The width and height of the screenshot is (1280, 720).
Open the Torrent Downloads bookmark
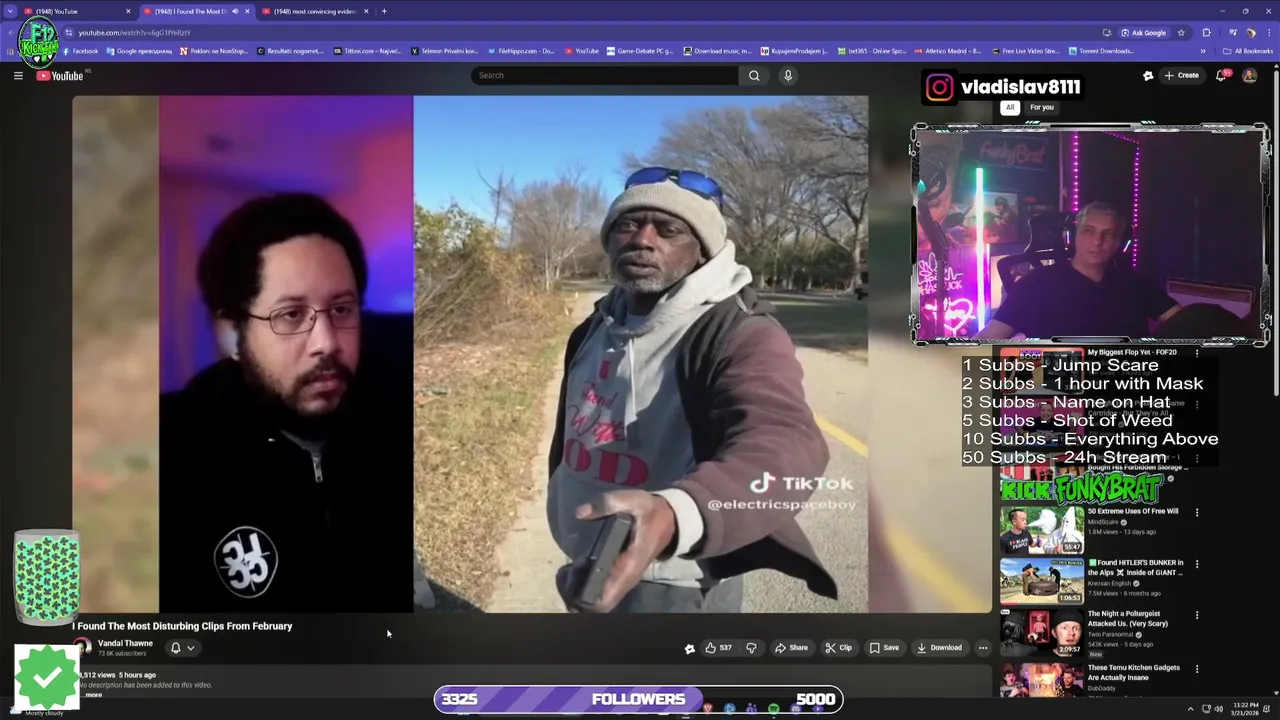click(1101, 51)
